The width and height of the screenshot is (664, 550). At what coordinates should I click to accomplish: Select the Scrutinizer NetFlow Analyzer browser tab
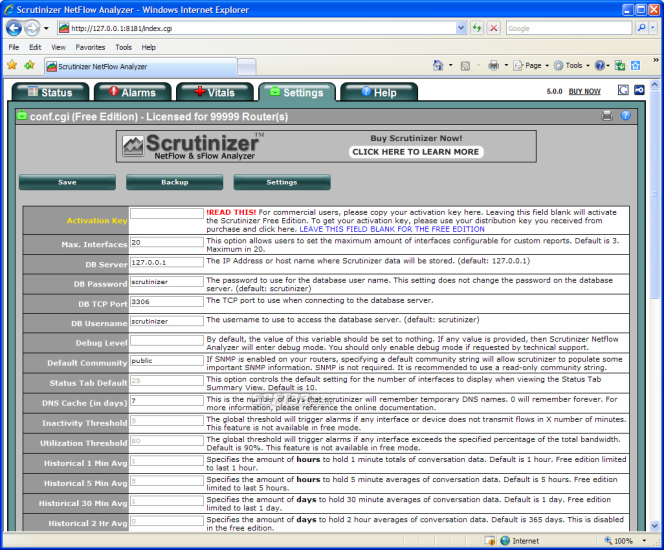click(x=141, y=66)
